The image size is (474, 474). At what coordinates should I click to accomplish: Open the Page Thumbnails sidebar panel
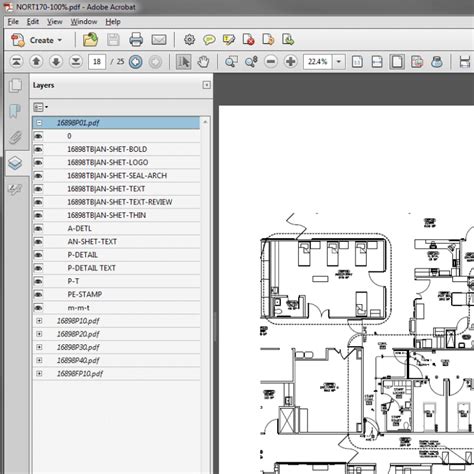15,85
